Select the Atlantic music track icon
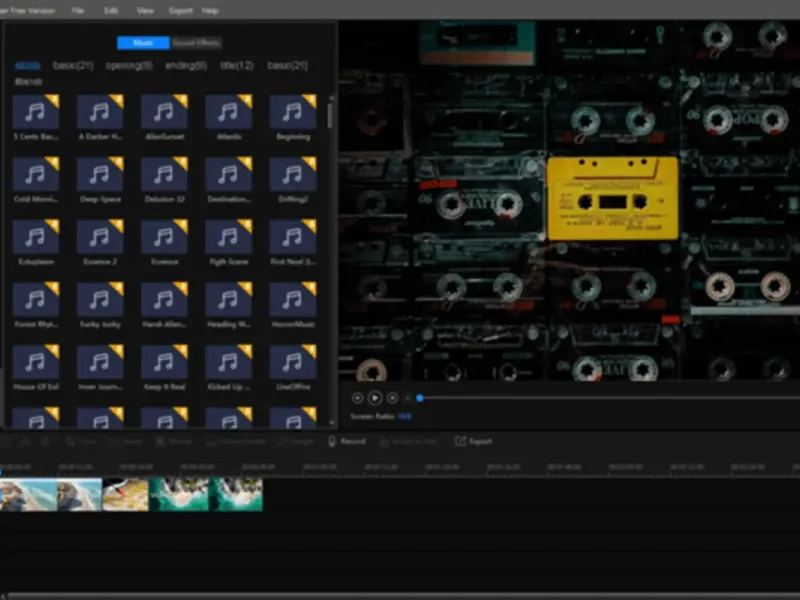This screenshot has width=800, height=600. click(x=228, y=113)
